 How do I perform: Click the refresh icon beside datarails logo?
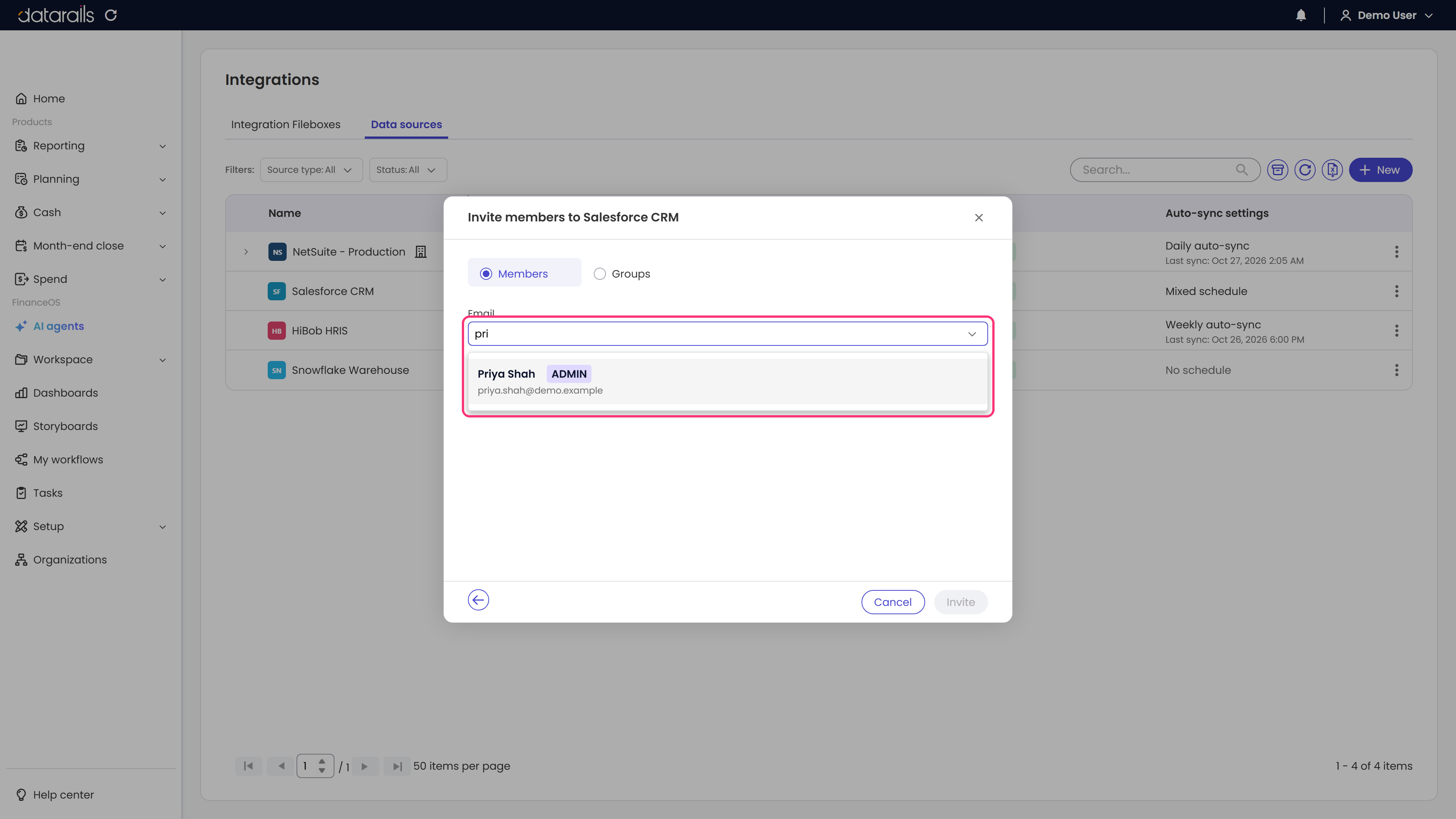tap(111, 15)
